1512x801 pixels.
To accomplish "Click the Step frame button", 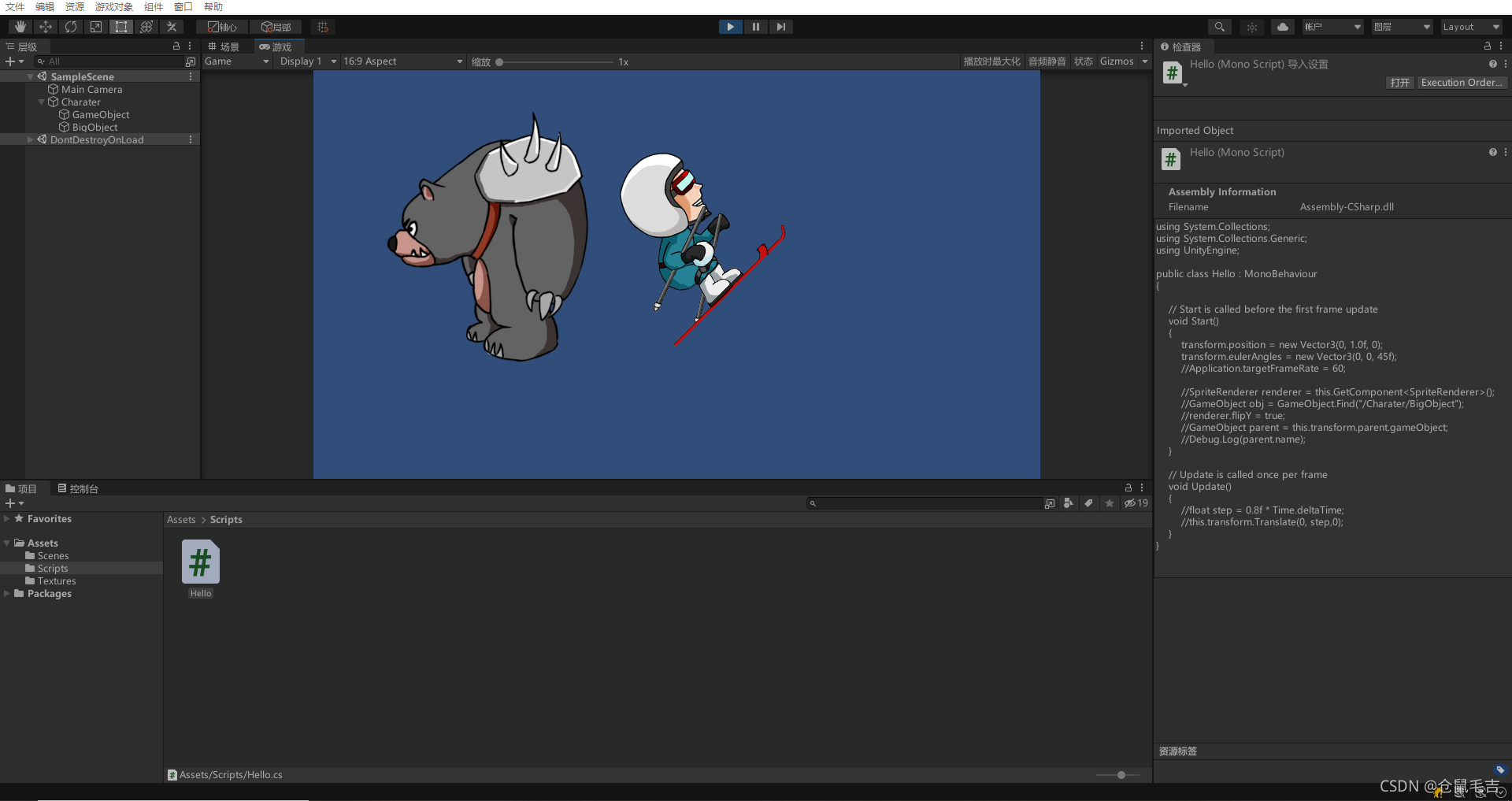I will pyautogui.click(x=780, y=27).
